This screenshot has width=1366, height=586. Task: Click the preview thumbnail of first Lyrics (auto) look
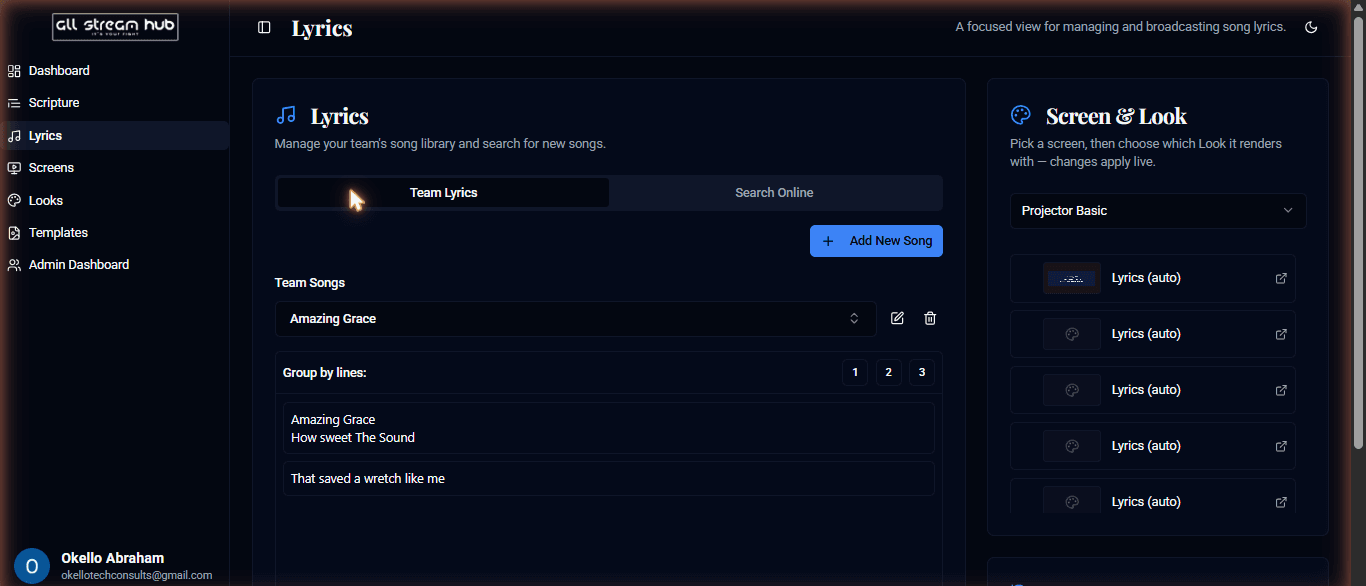click(1072, 278)
